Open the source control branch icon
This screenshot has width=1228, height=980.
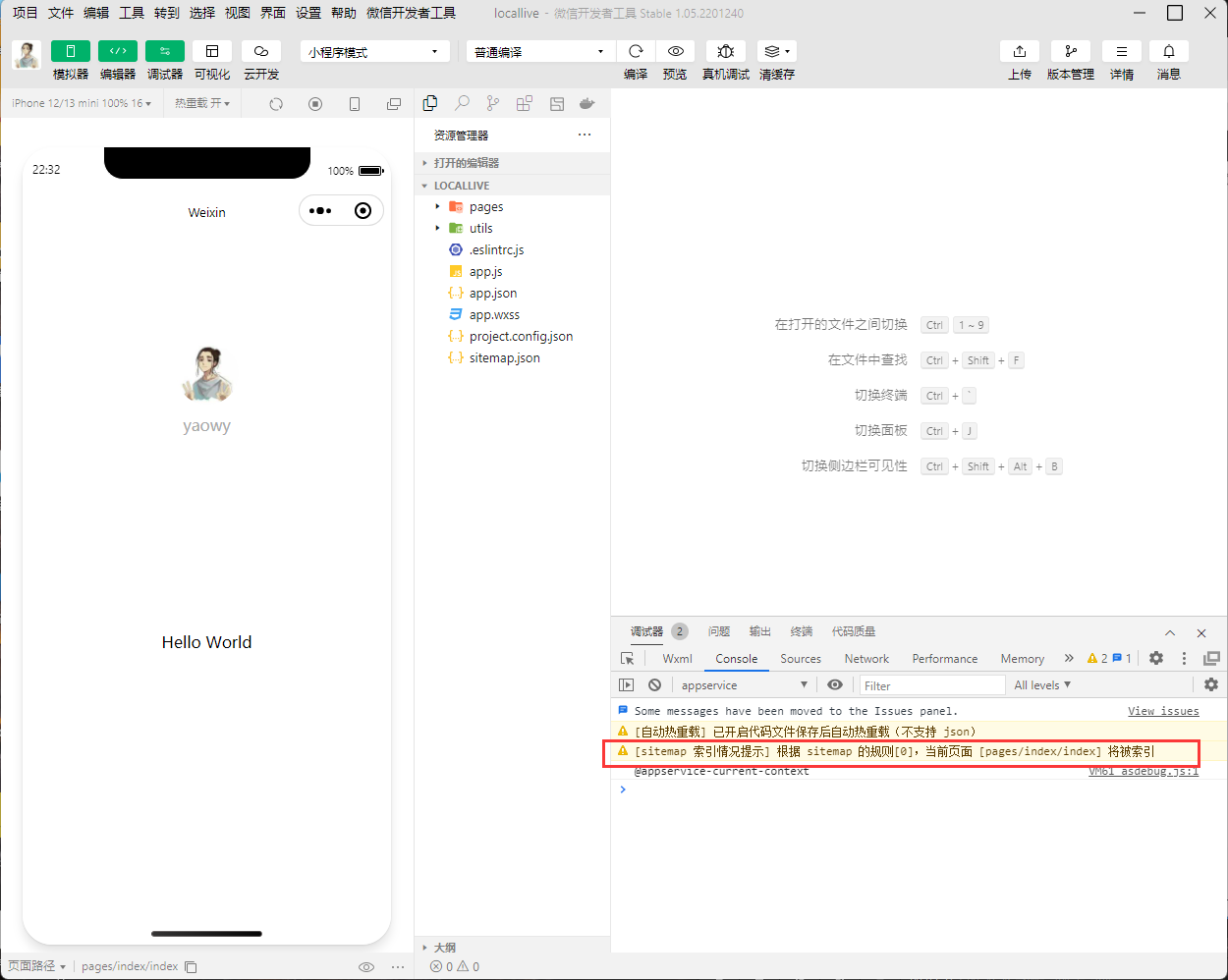click(x=493, y=103)
